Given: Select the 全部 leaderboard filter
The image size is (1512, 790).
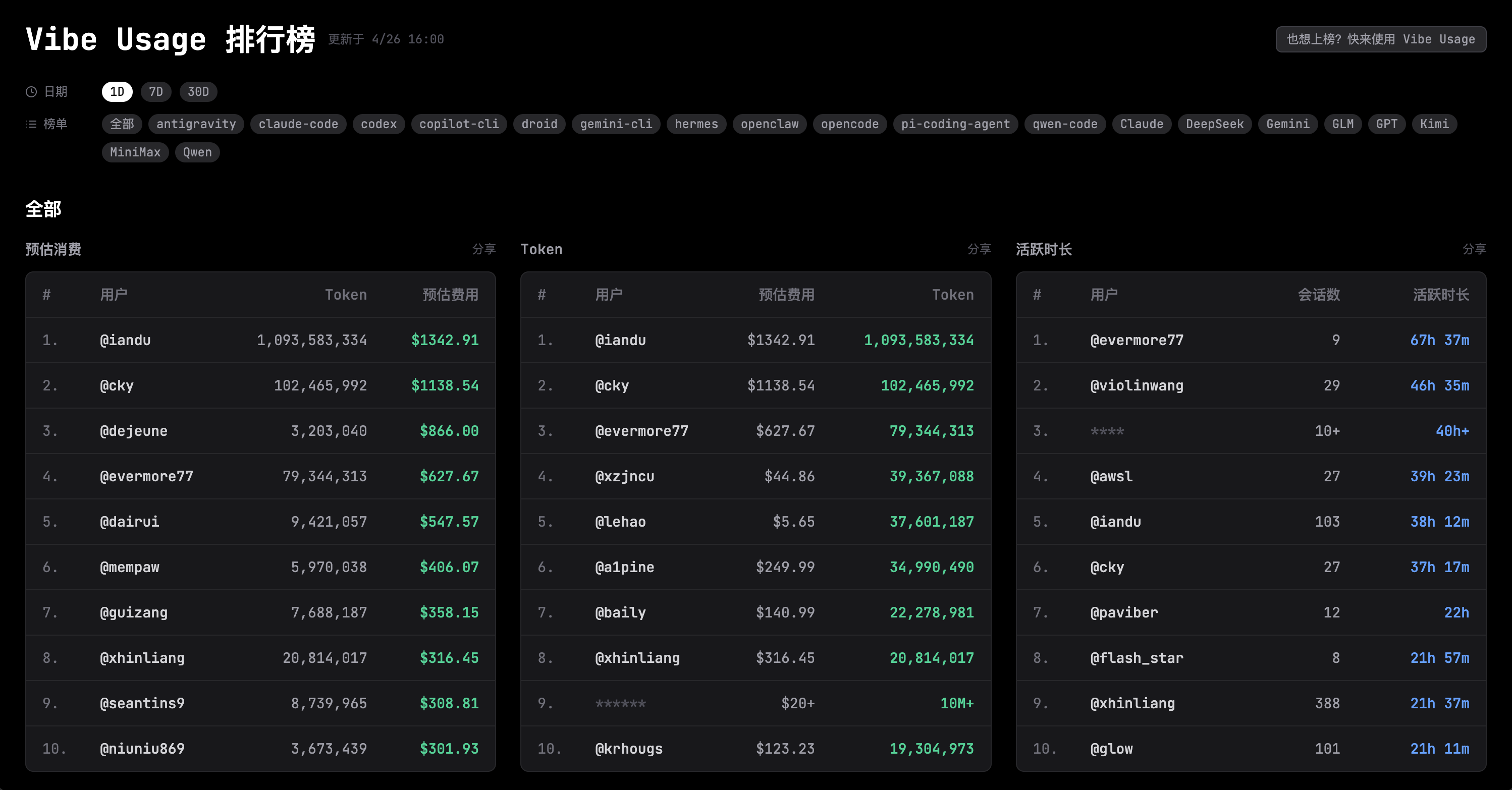Looking at the screenshot, I should click(122, 124).
